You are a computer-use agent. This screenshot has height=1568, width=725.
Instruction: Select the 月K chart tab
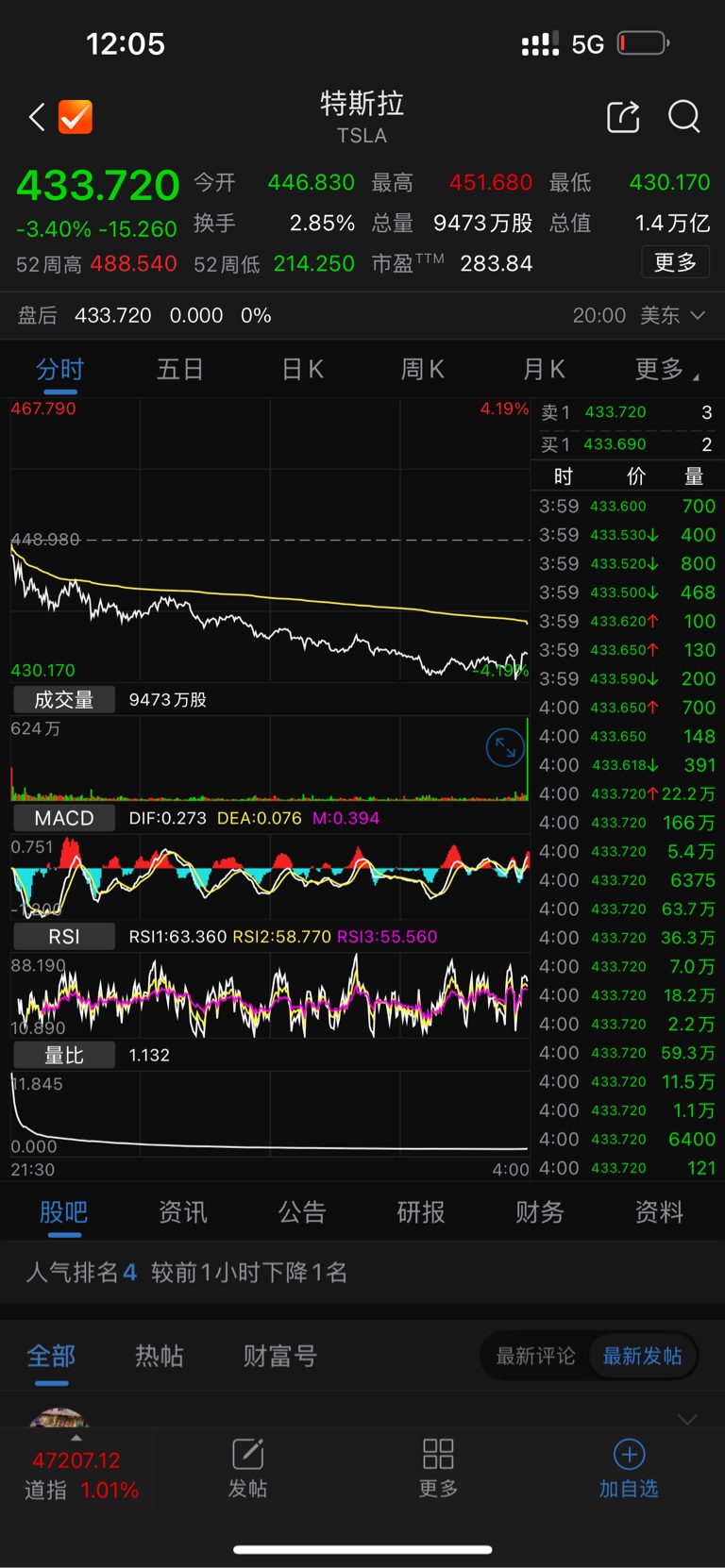[x=544, y=369]
